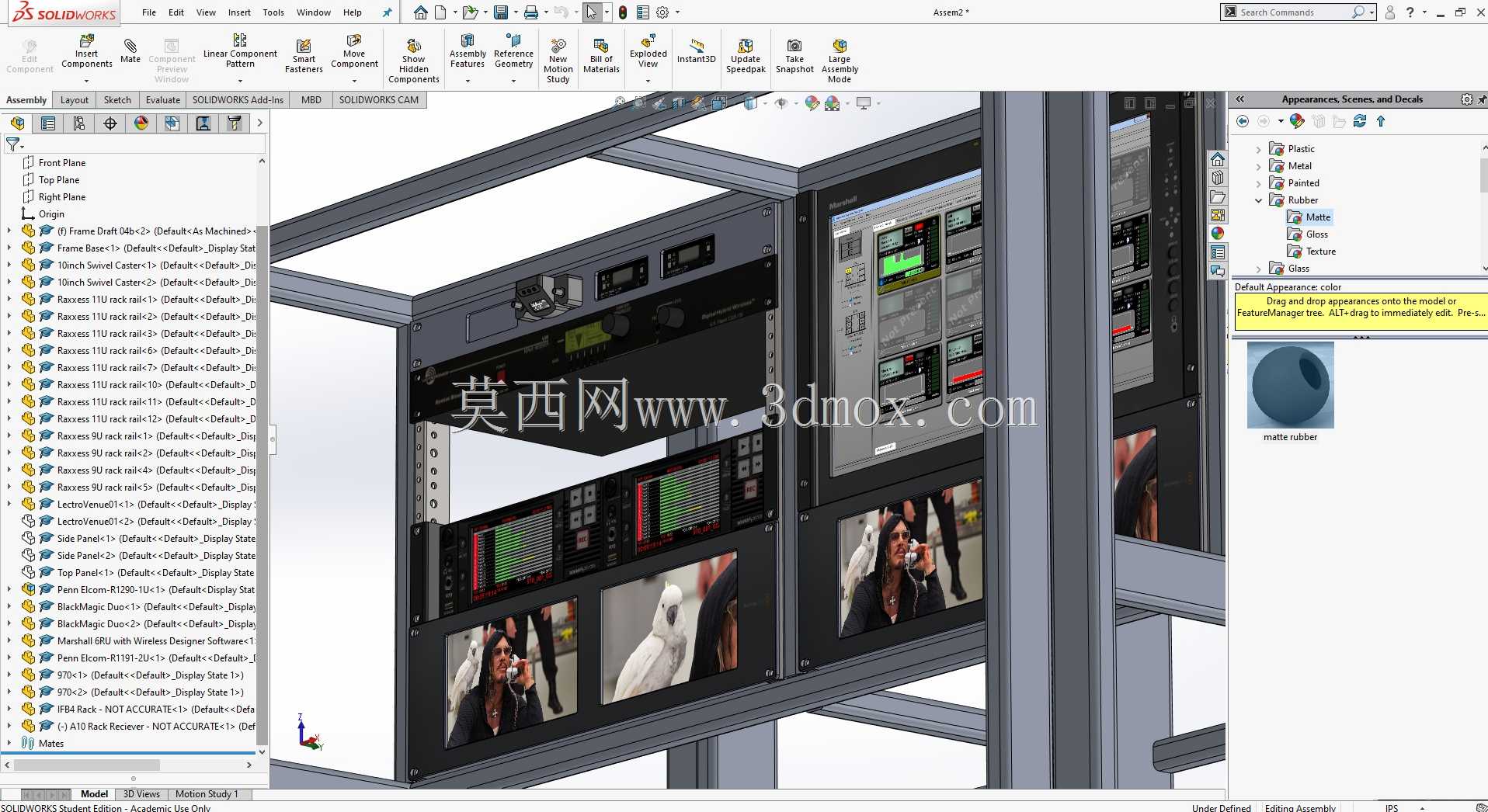The image size is (1488, 812).
Task: Click the matte rubber appearance thumbnail
Action: pyautogui.click(x=1290, y=386)
